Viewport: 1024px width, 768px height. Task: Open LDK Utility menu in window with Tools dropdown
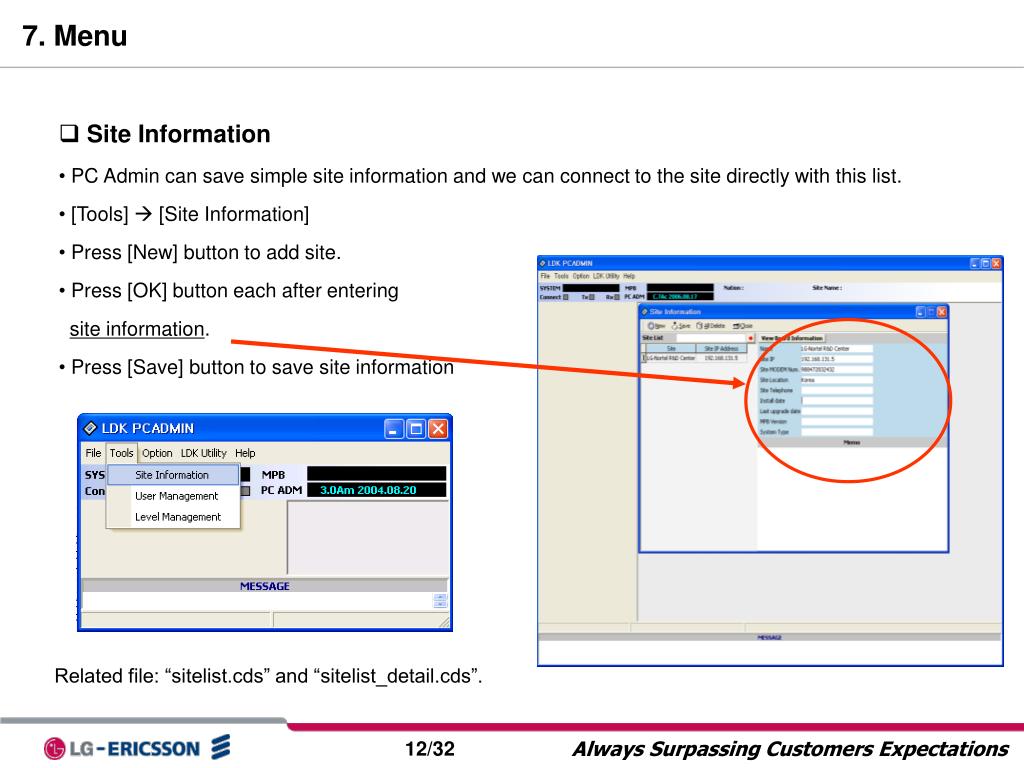click(204, 453)
